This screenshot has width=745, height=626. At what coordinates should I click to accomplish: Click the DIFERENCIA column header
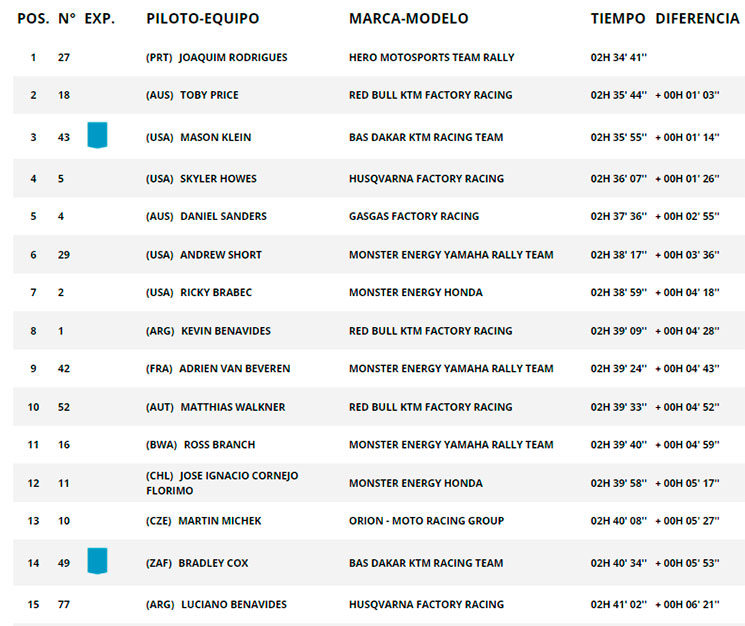pos(697,19)
